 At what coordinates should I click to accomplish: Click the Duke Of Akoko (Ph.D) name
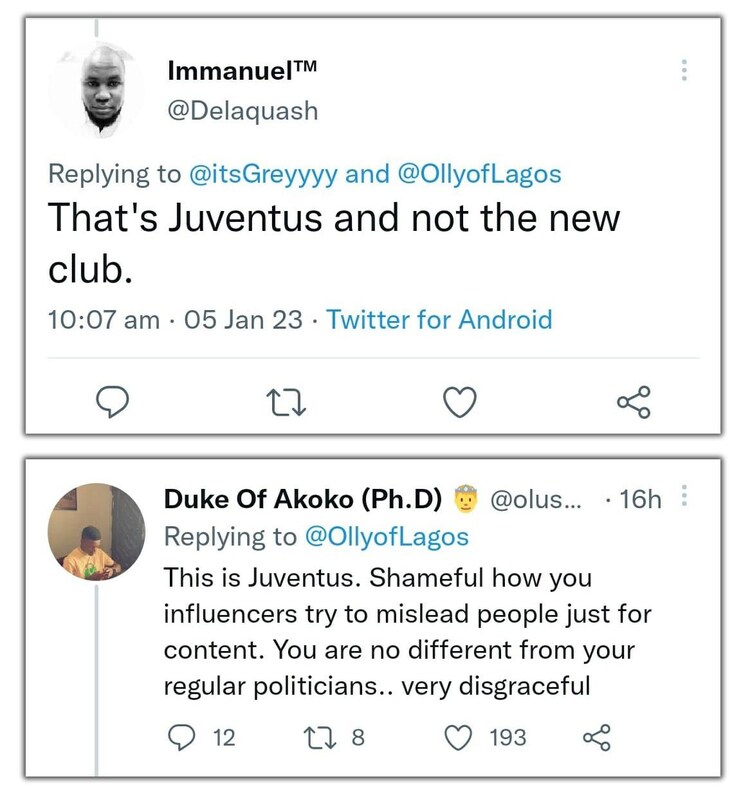(304, 498)
